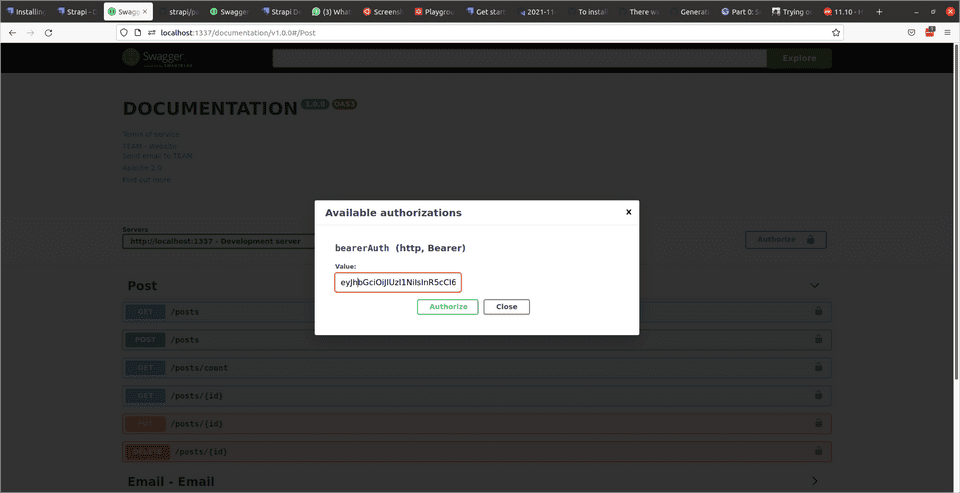The width and height of the screenshot is (960, 493).
Task: Bookmark this page with the star icon
Action: (835, 32)
